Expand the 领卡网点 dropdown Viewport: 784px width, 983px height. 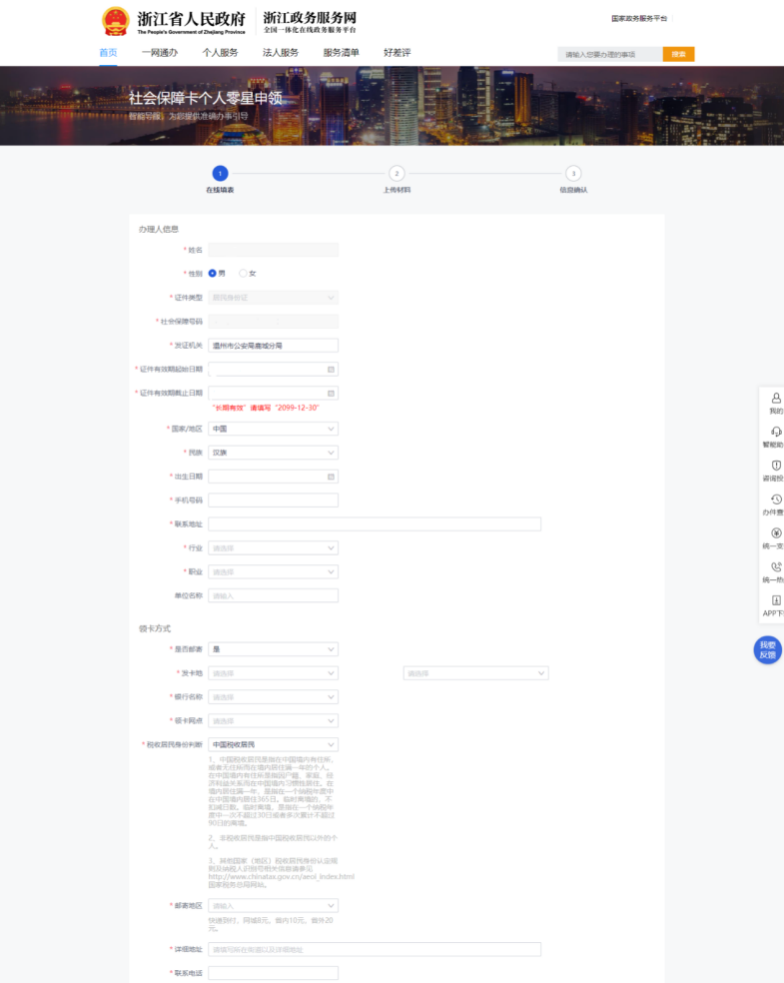[273, 721]
